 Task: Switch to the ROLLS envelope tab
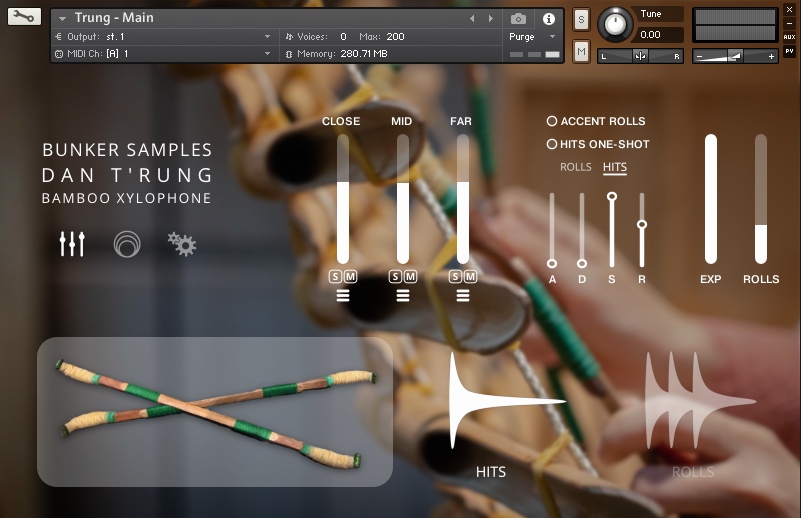point(576,167)
